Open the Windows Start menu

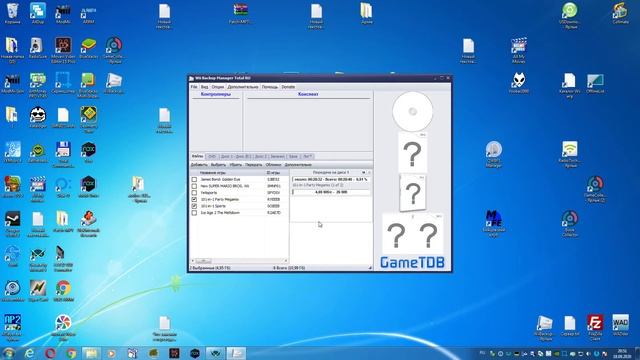click(x=9, y=353)
